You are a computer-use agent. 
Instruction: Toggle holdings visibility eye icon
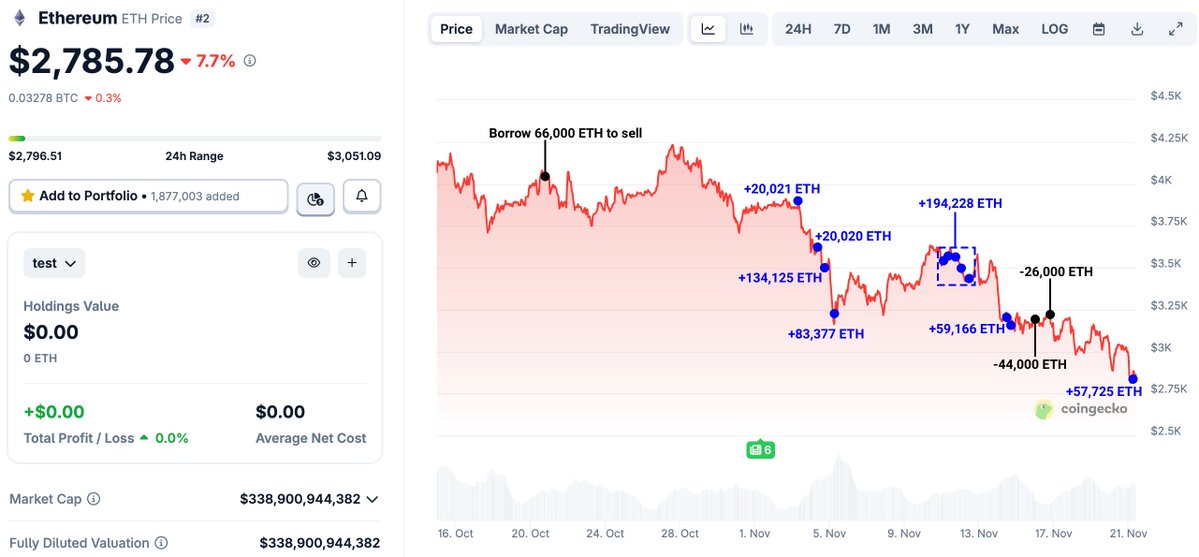(x=314, y=263)
